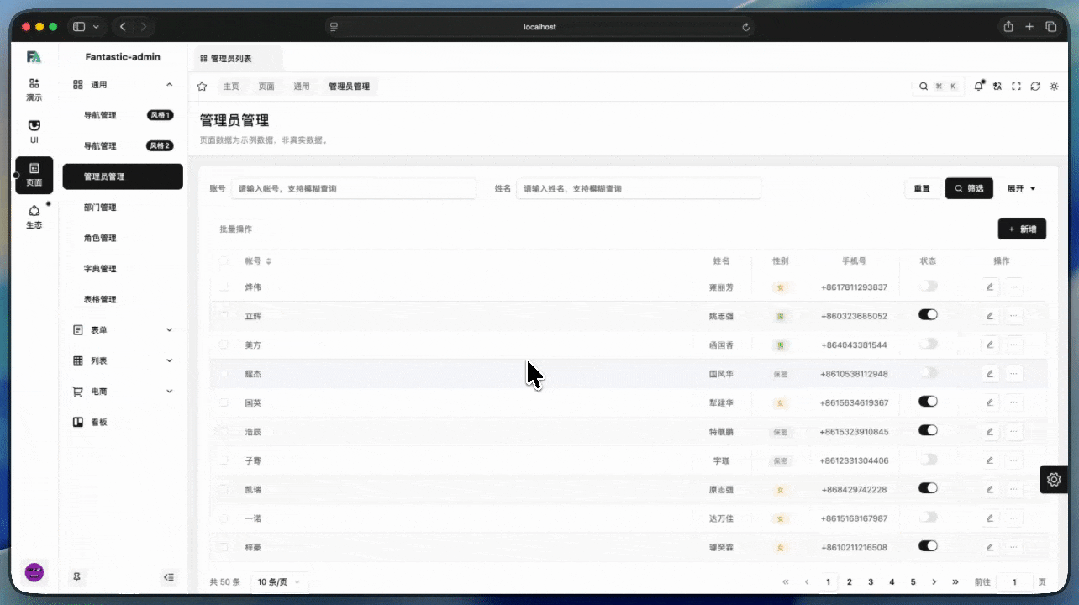Open the 演示 section in the main sidebar

(34, 89)
